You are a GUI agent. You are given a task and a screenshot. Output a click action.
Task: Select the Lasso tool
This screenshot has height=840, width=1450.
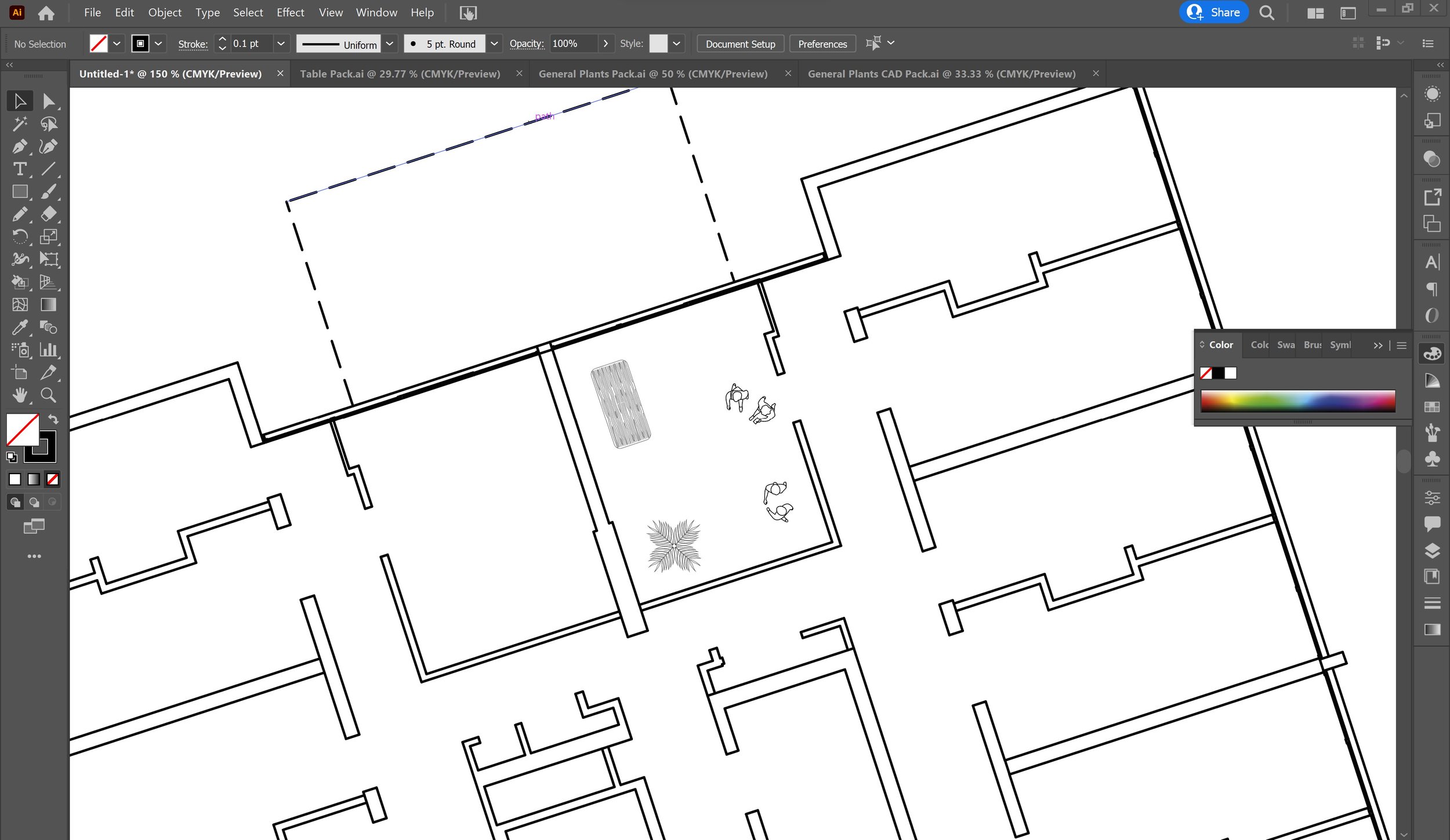click(x=49, y=123)
